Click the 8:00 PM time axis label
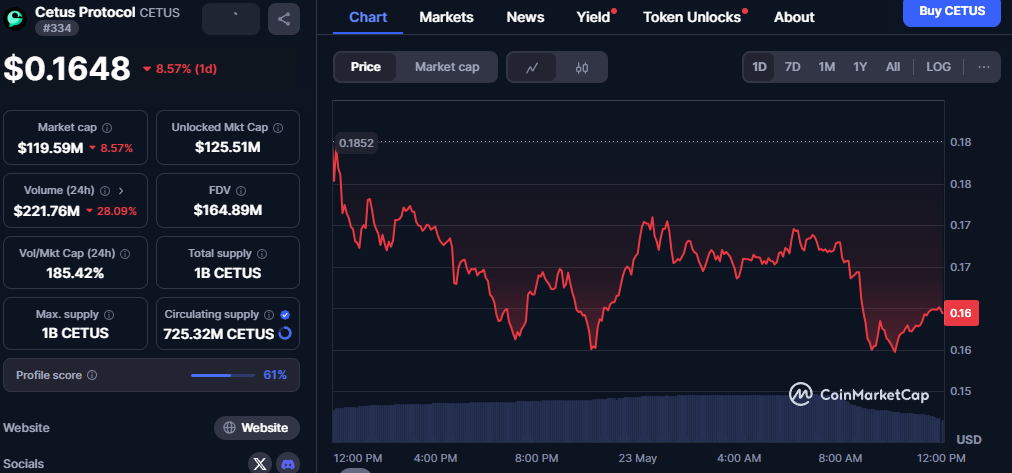 pyautogui.click(x=536, y=458)
